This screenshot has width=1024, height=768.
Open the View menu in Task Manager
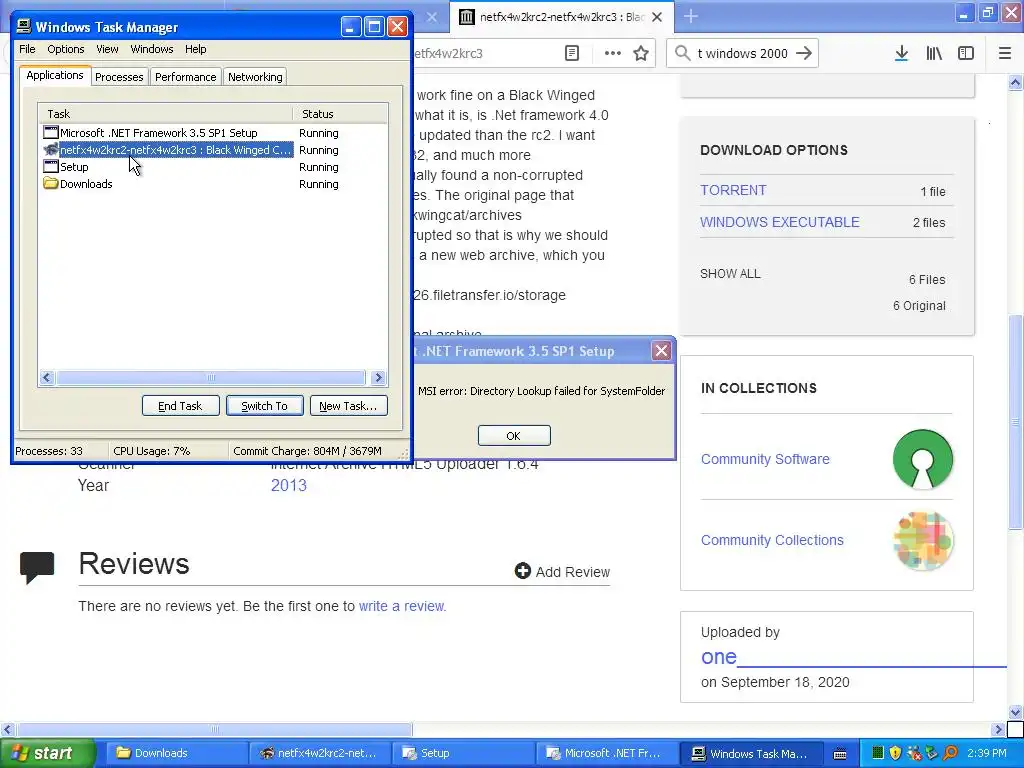107,49
